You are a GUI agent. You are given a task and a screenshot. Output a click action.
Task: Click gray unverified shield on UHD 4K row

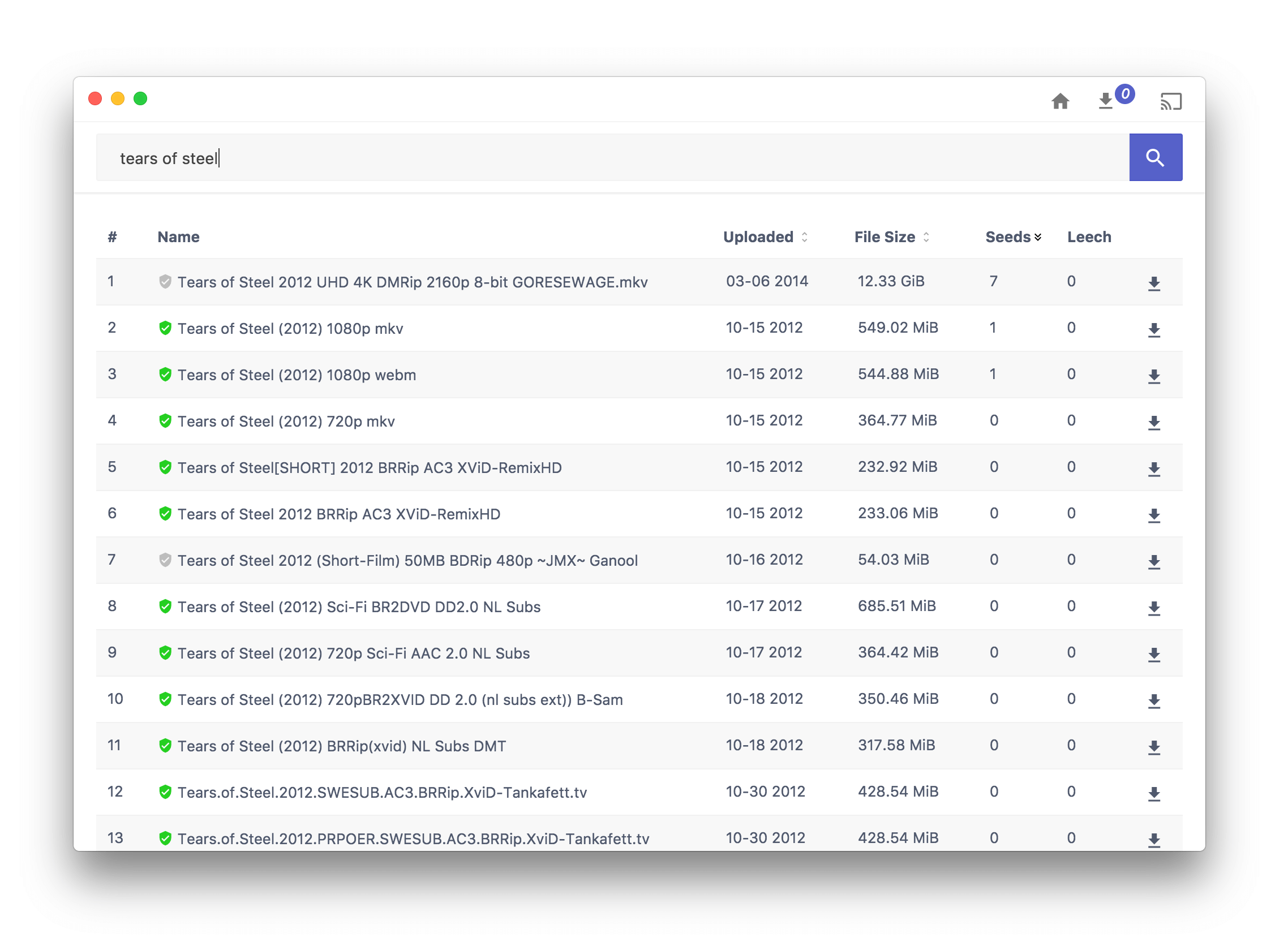pyautogui.click(x=165, y=282)
